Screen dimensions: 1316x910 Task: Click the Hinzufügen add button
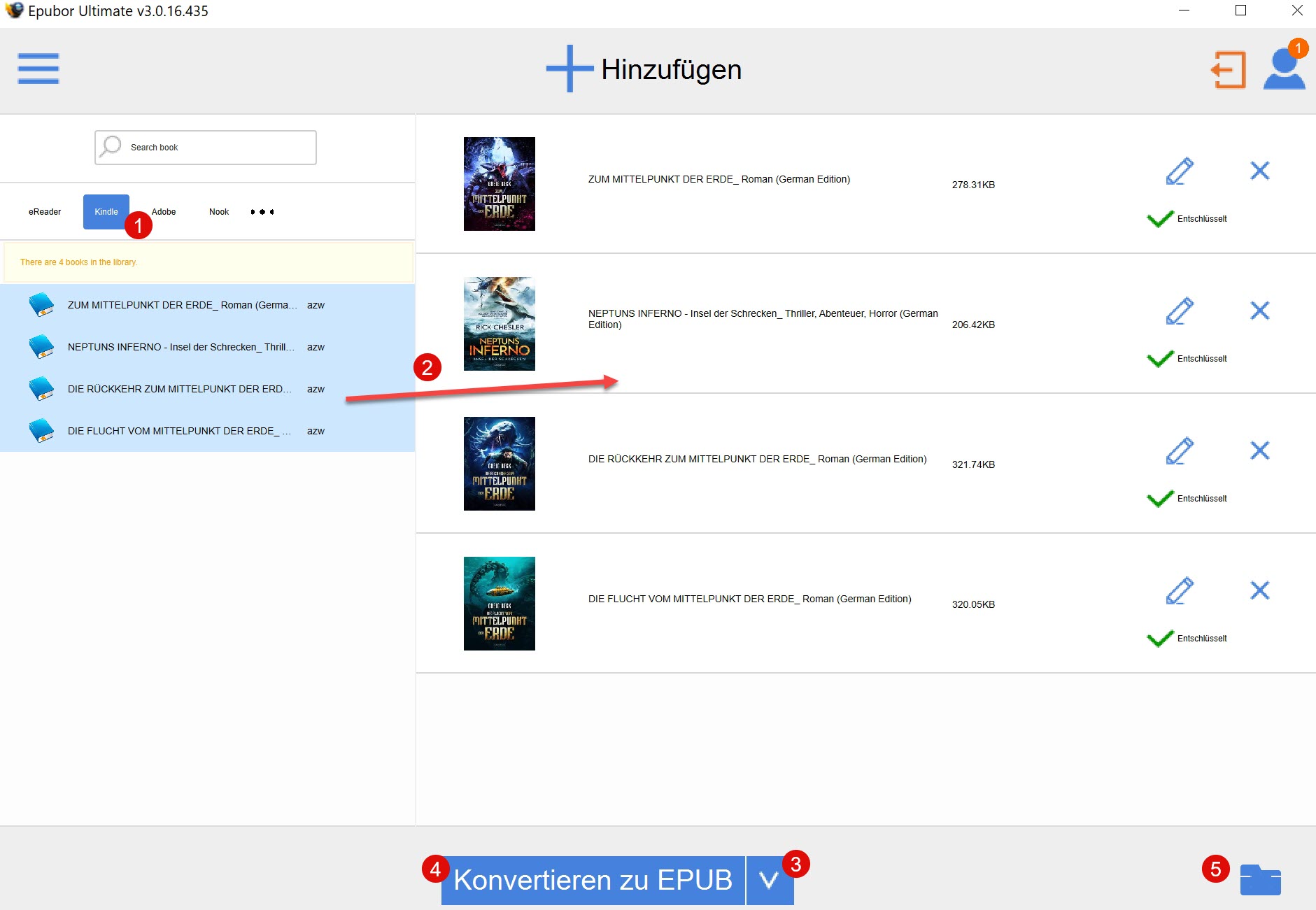pos(644,69)
